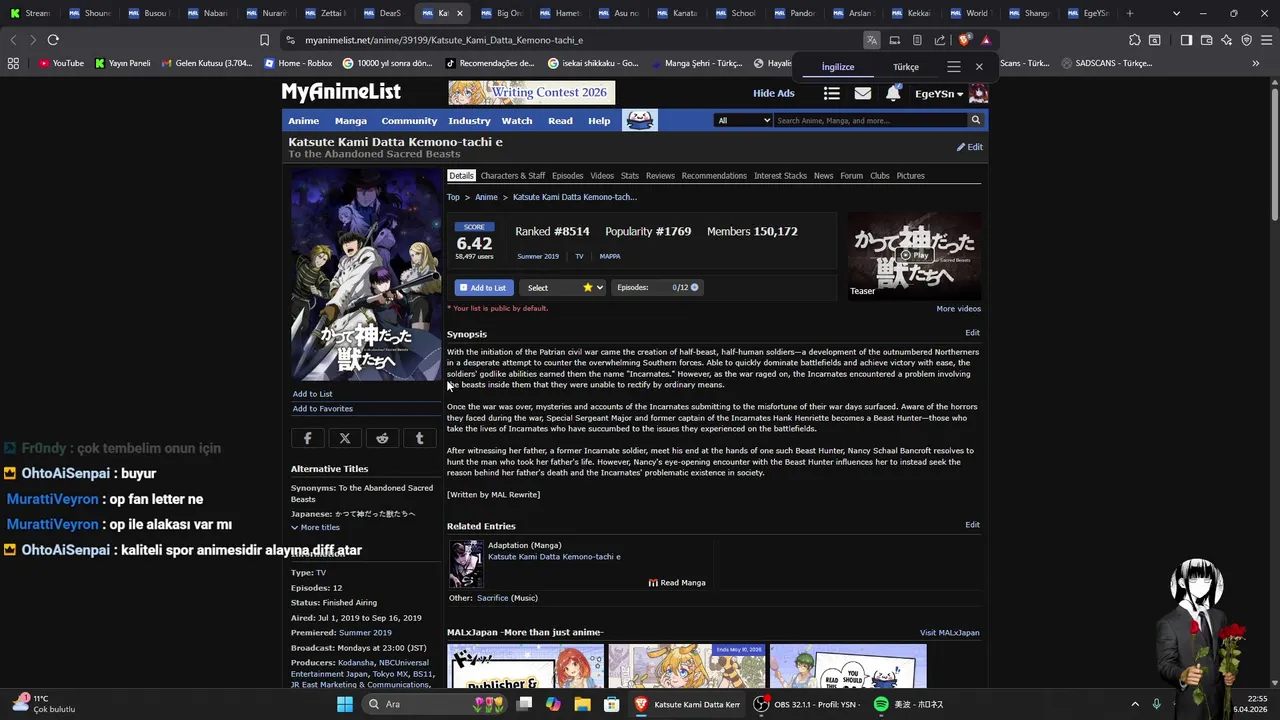Open File Explorer from the taskbar
This screenshot has width=1280, height=720.
click(582, 704)
